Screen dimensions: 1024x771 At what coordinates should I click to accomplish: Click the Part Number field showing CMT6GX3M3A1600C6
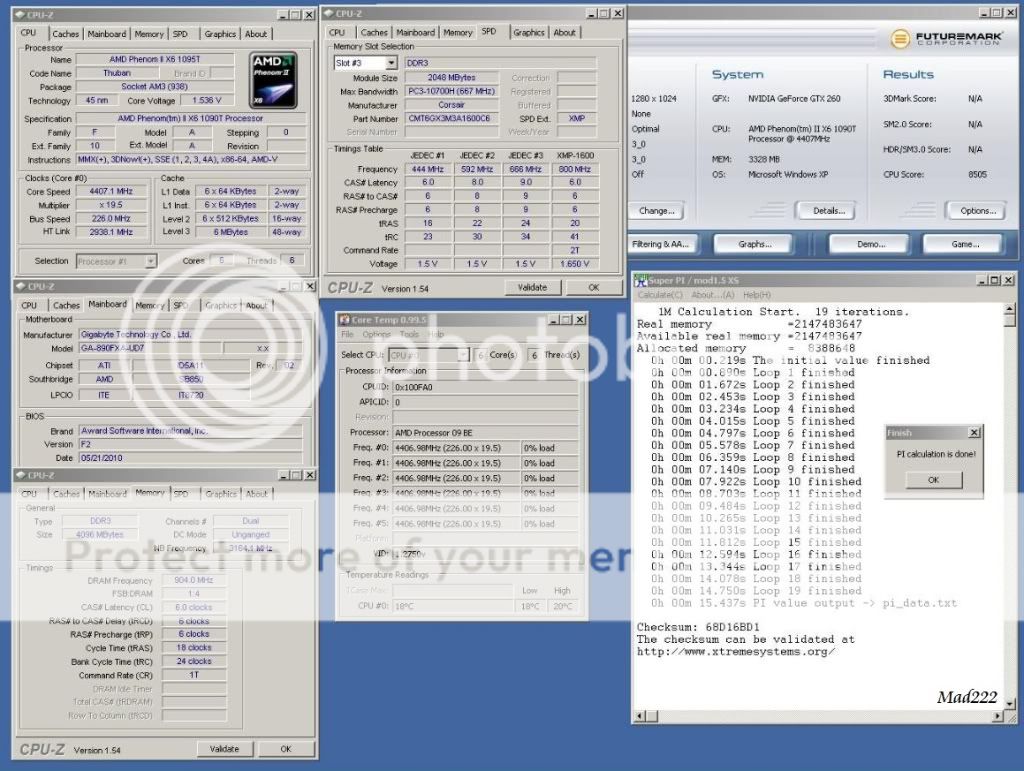tap(451, 118)
